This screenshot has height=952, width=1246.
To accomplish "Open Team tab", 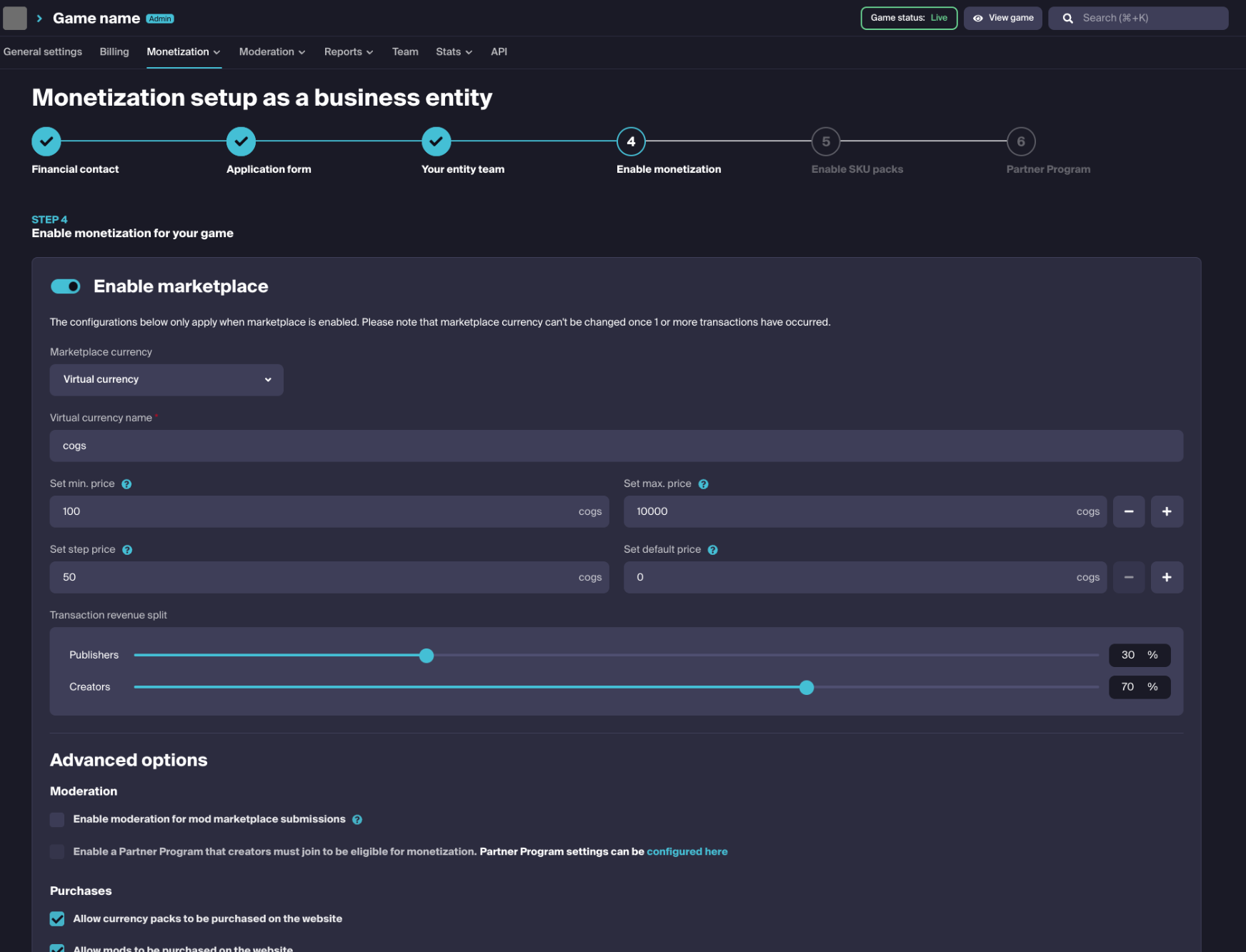I will (x=405, y=52).
